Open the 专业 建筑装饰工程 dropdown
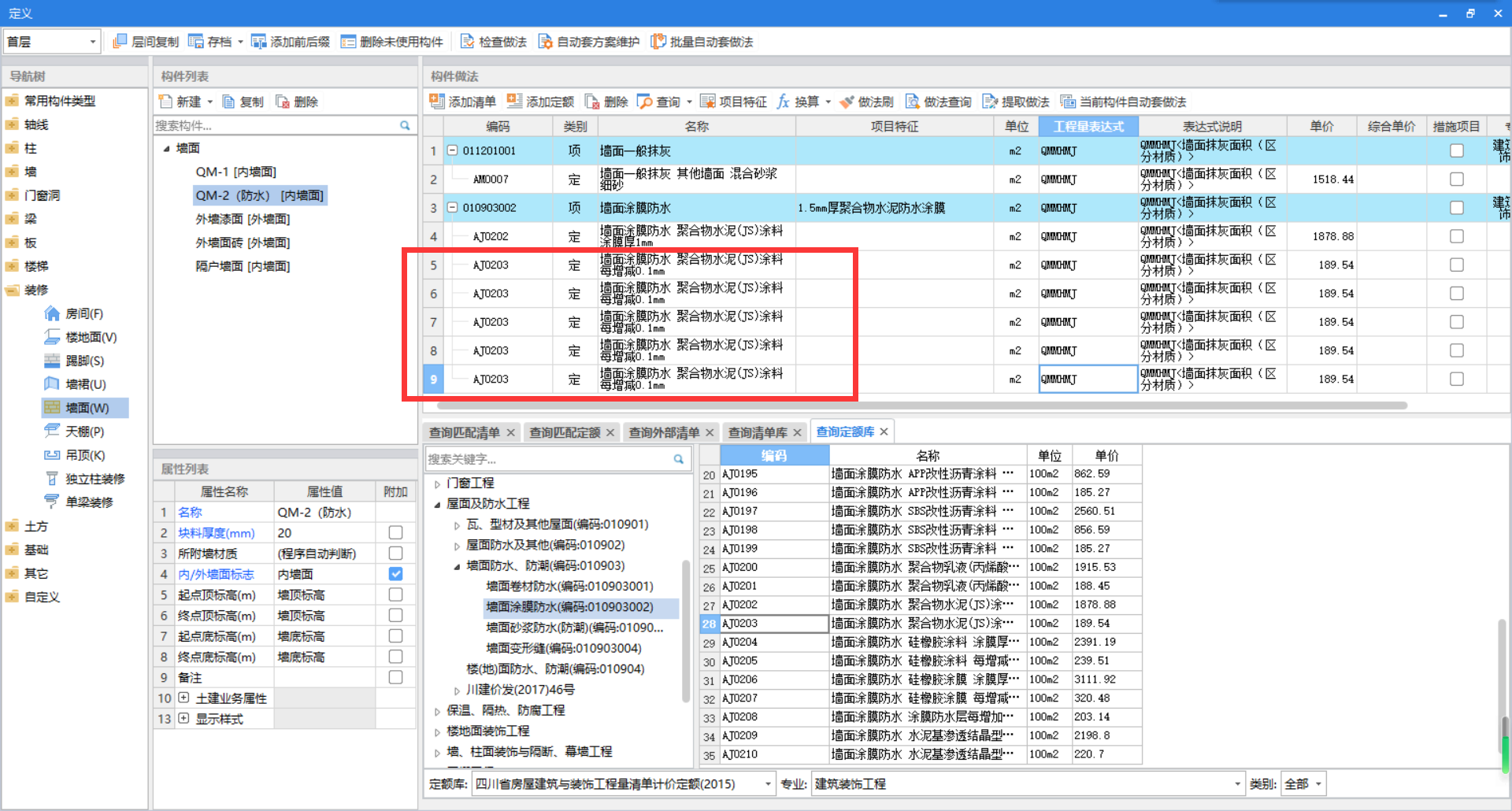 coord(1237,784)
